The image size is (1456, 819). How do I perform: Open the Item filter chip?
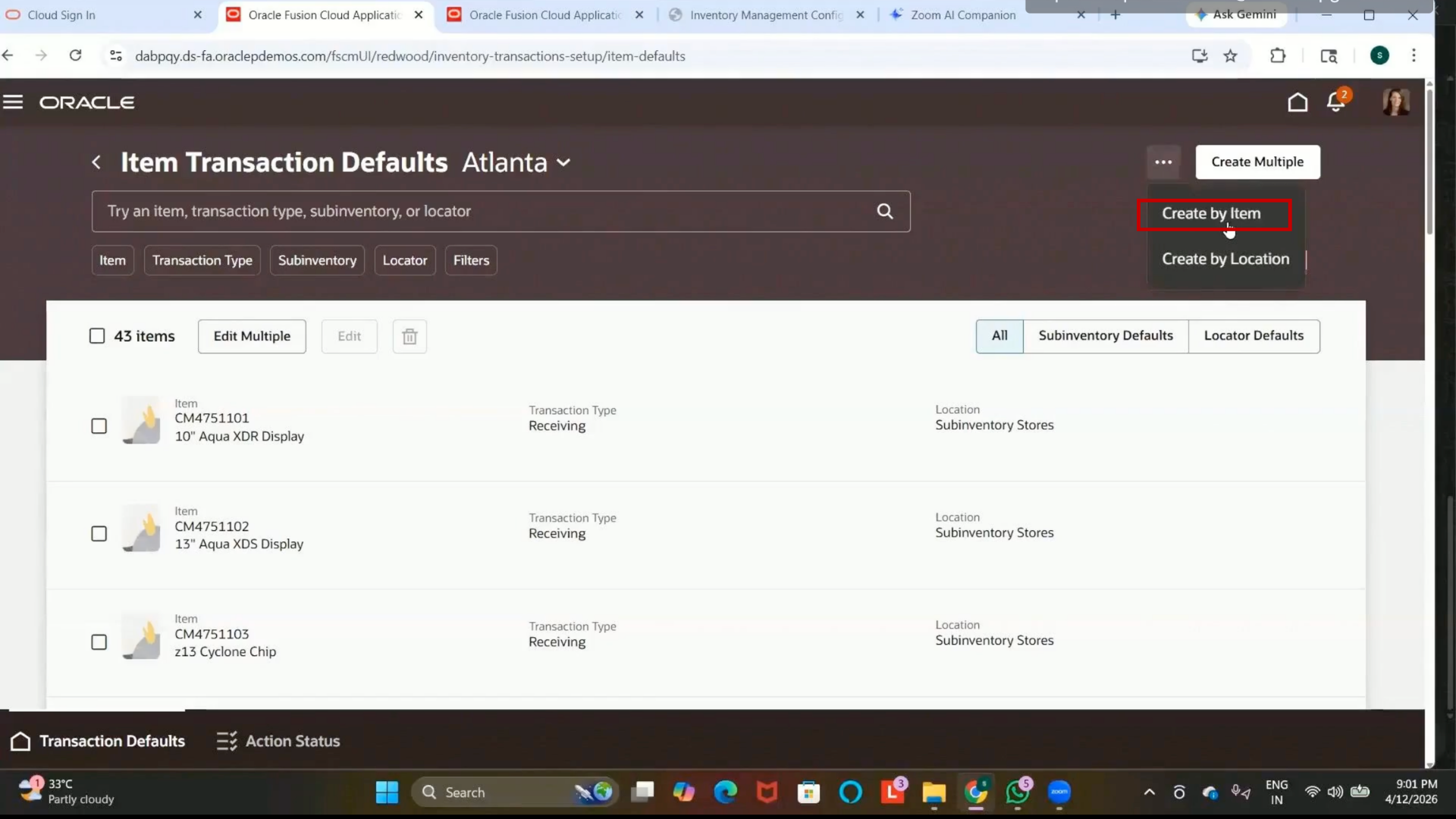[112, 260]
